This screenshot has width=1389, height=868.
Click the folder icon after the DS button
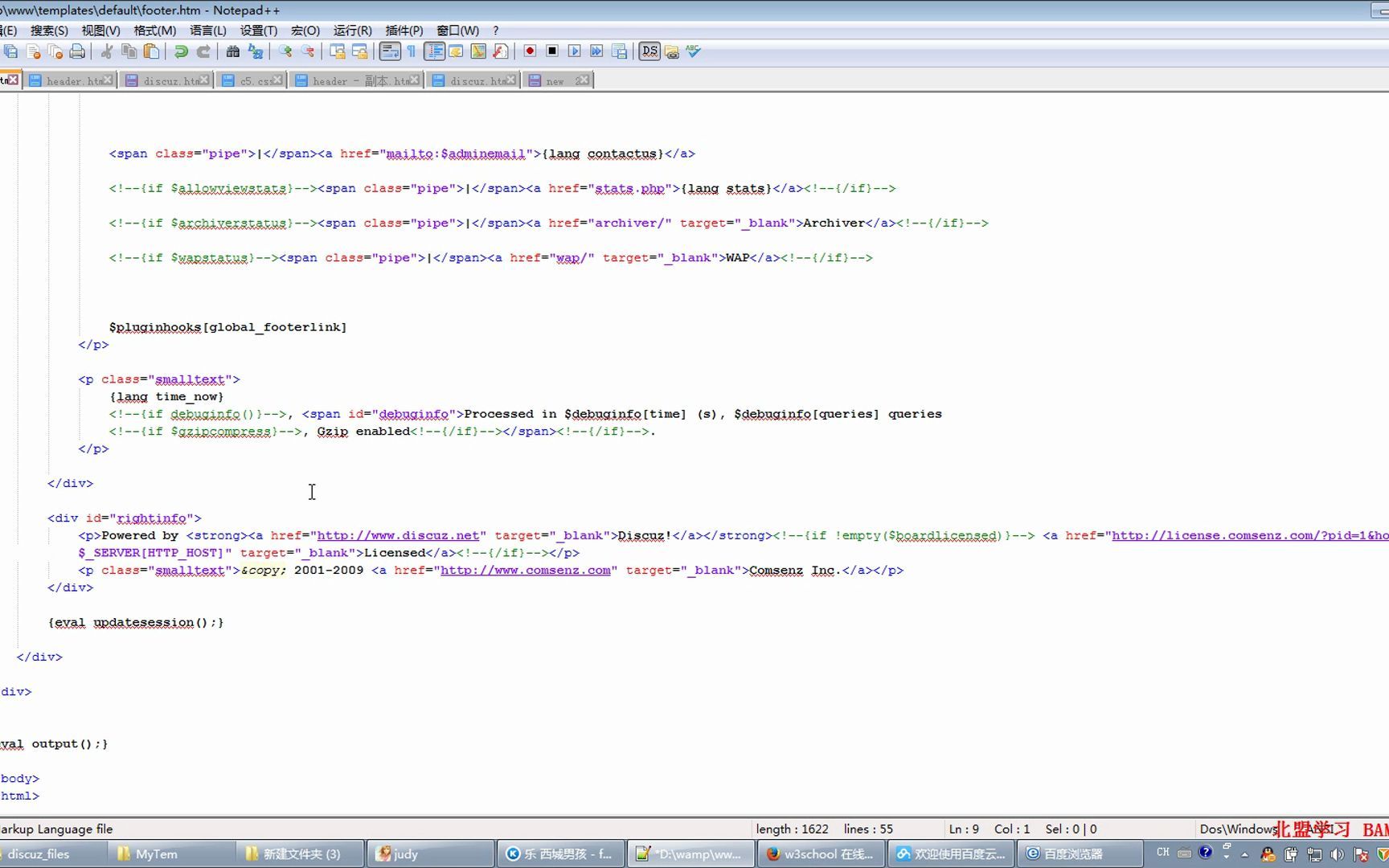(x=672, y=51)
